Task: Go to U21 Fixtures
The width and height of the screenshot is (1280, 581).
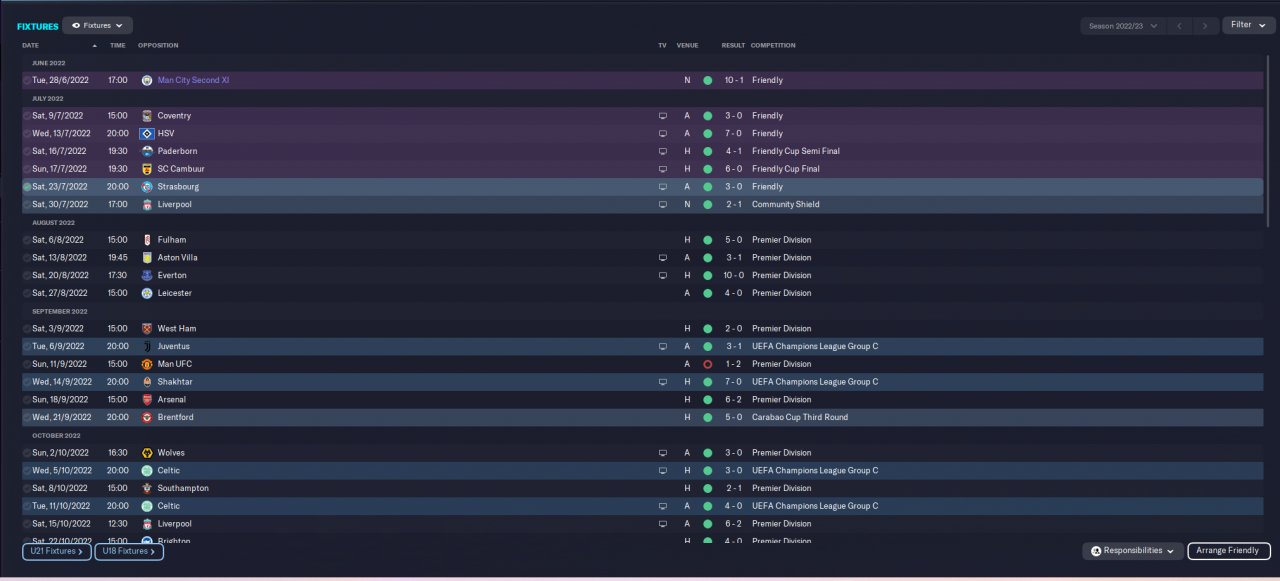Action: (x=56, y=551)
